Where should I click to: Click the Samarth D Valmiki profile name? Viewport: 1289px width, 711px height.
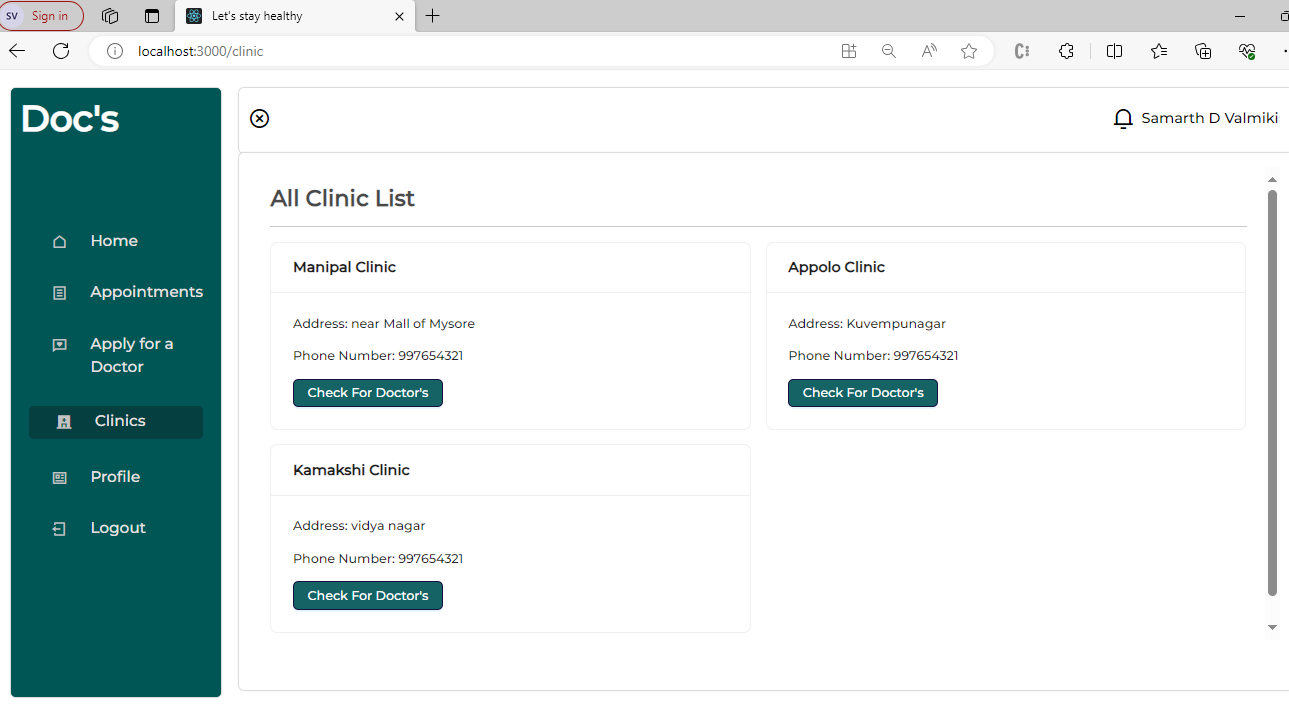click(x=1210, y=118)
